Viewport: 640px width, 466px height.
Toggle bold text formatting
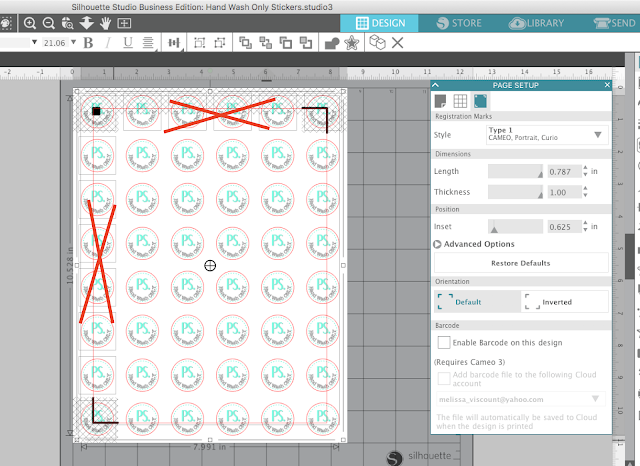(x=88, y=43)
